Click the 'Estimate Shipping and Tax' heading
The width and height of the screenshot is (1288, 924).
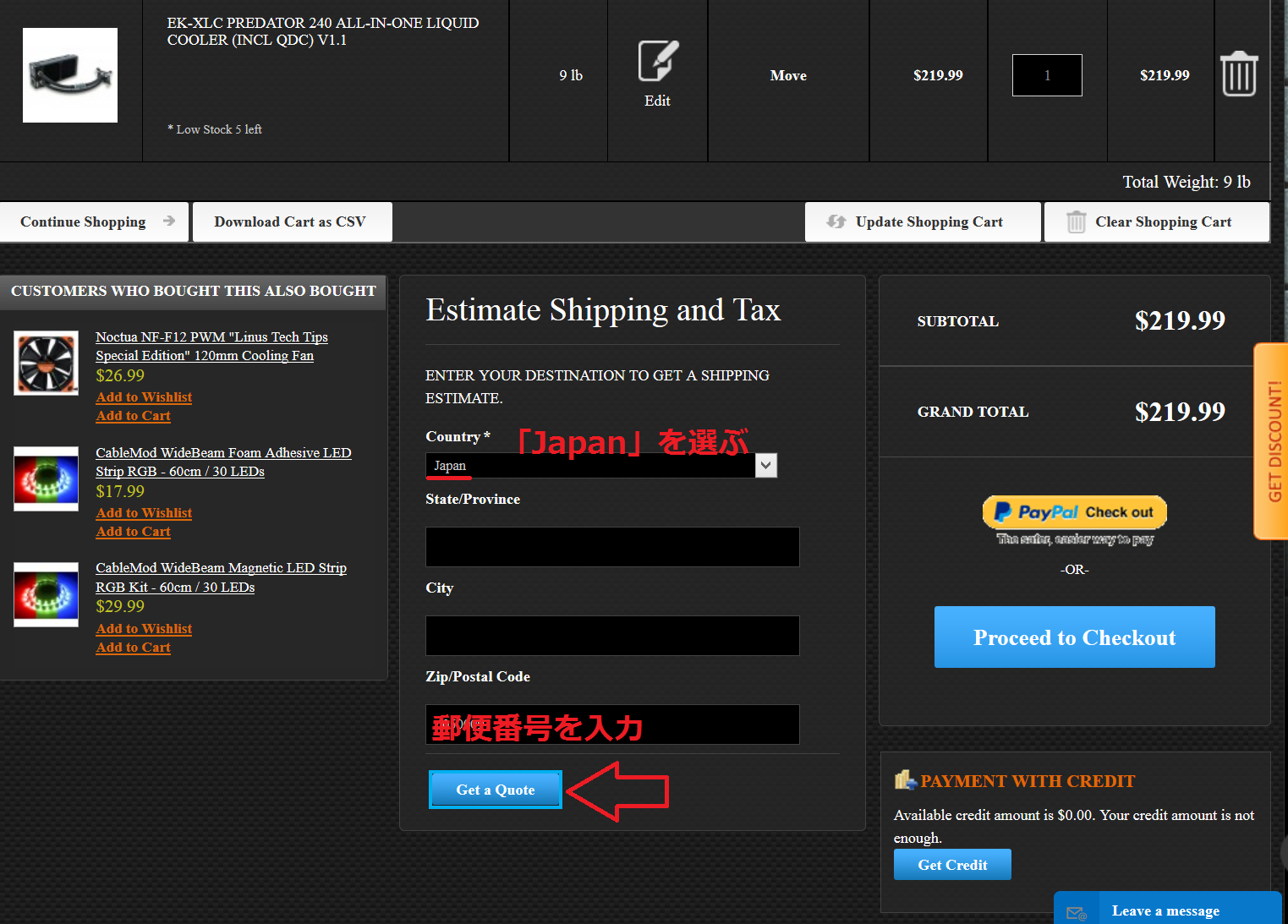[603, 310]
